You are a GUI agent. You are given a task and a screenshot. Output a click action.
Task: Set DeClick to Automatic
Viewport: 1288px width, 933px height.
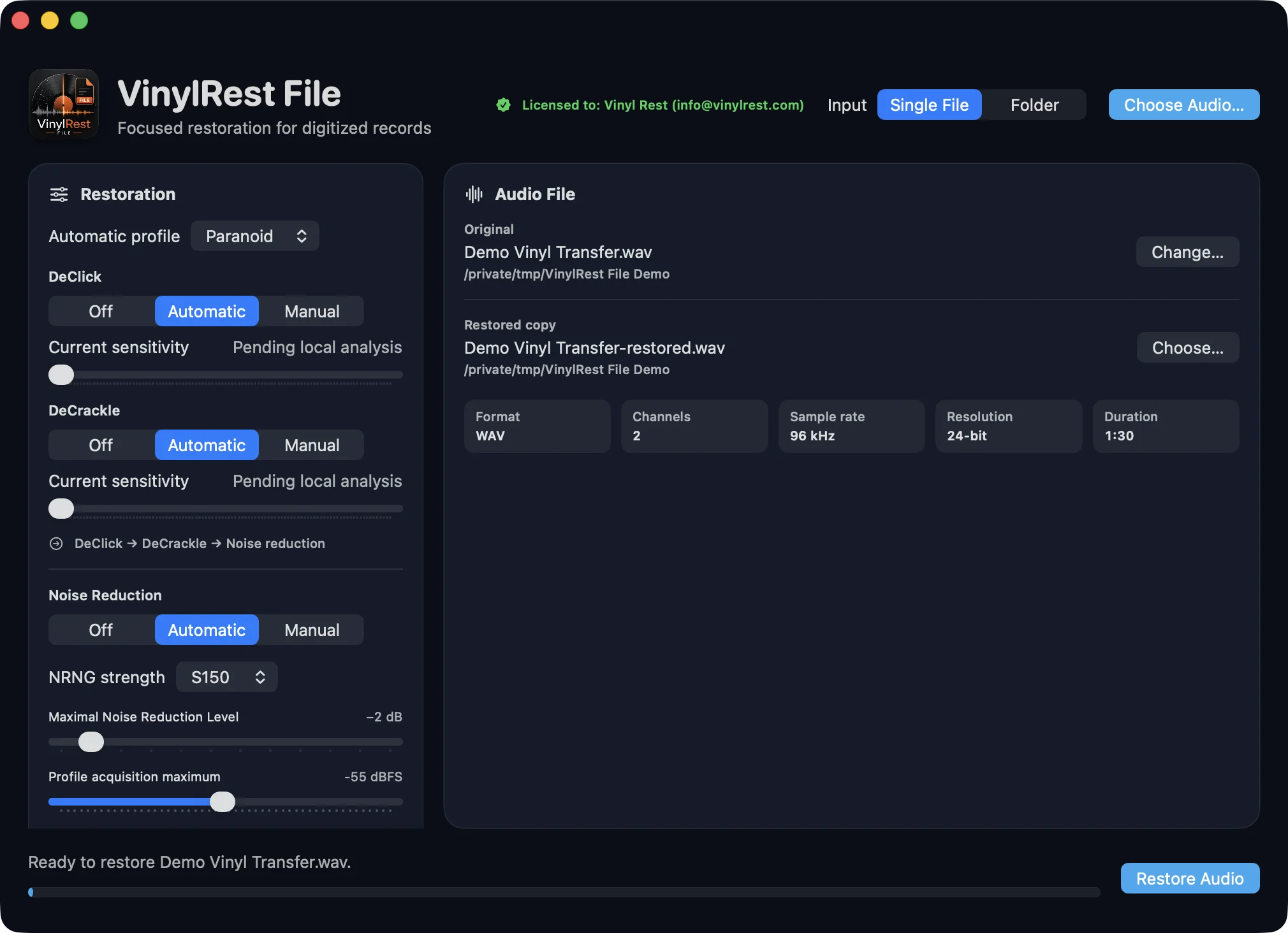(x=207, y=311)
